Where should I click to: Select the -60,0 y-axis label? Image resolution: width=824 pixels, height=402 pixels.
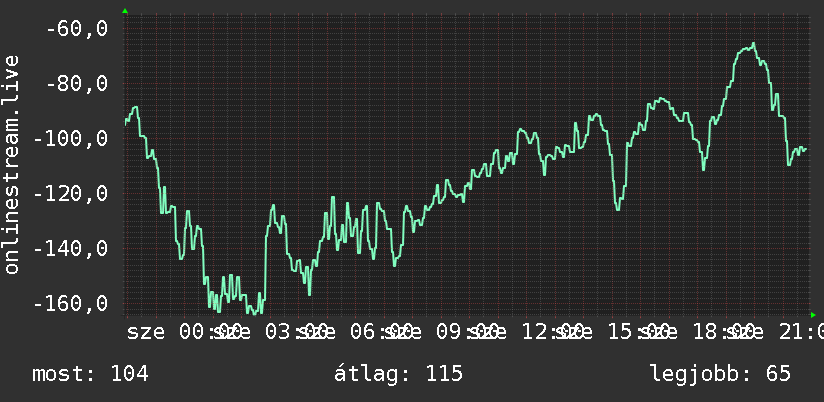tap(77, 29)
